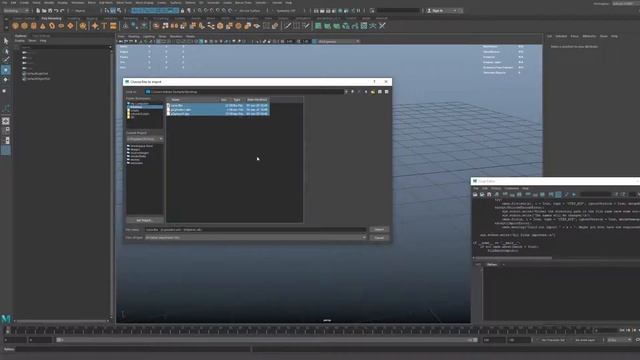Click Script Editor horizontal scrollbar
Viewport: 640px width, 360px height.
click(513, 258)
